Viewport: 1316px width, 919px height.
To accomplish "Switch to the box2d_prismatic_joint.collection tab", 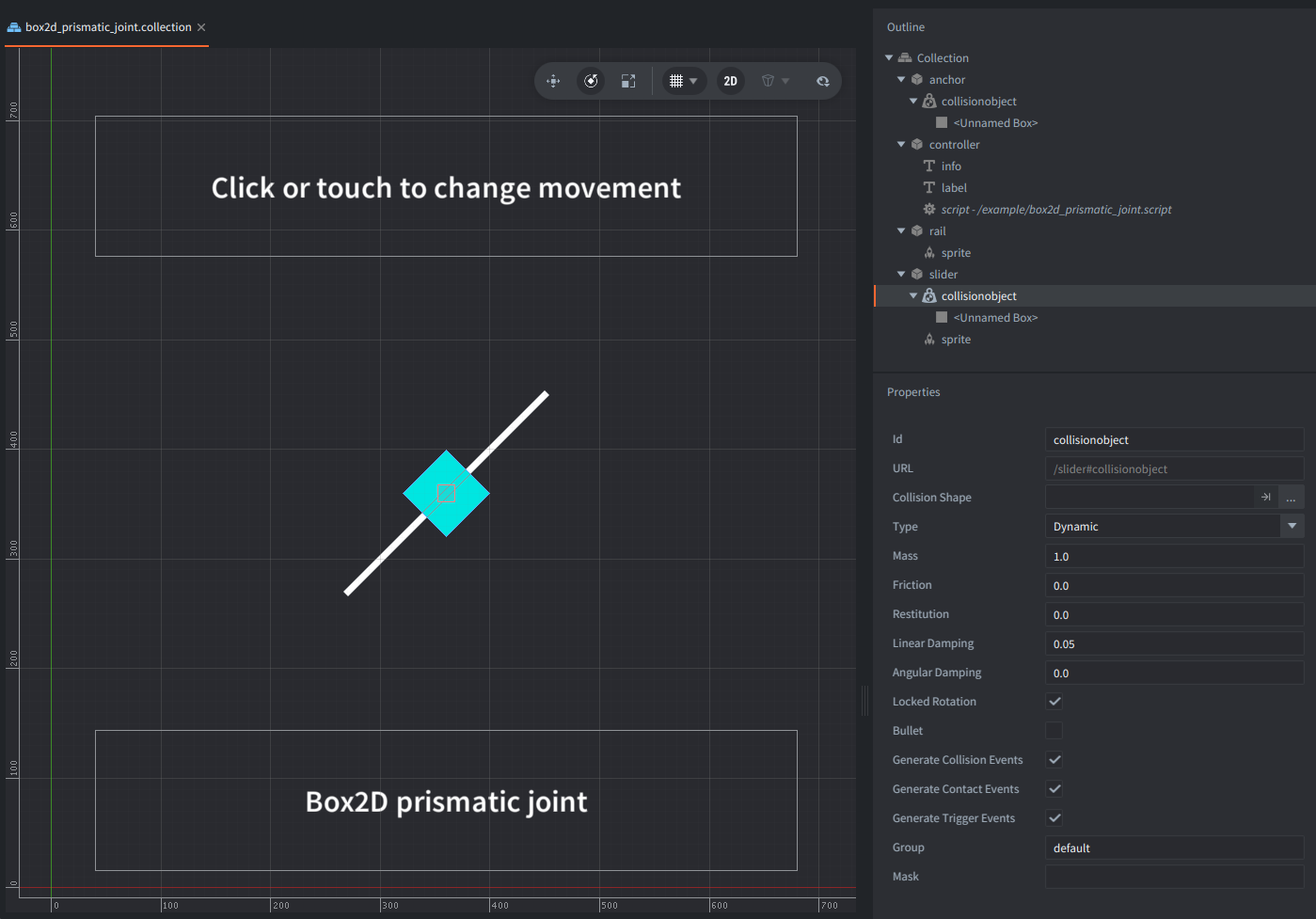I will pos(107,27).
